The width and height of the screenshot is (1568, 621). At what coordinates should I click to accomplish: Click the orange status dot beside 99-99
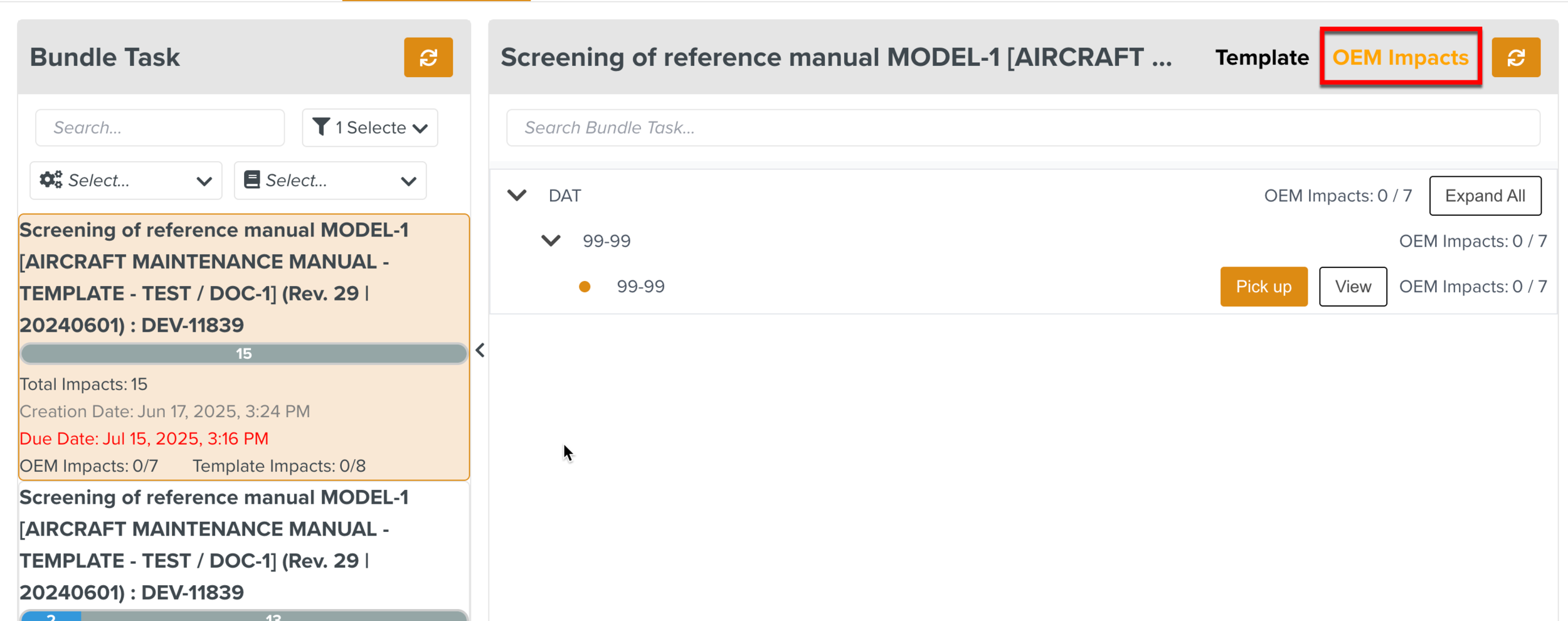point(585,286)
